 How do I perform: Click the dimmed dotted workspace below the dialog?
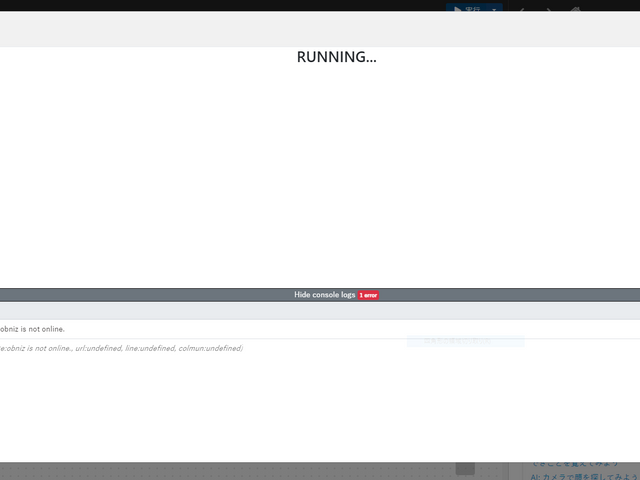click(x=250, y=471)
